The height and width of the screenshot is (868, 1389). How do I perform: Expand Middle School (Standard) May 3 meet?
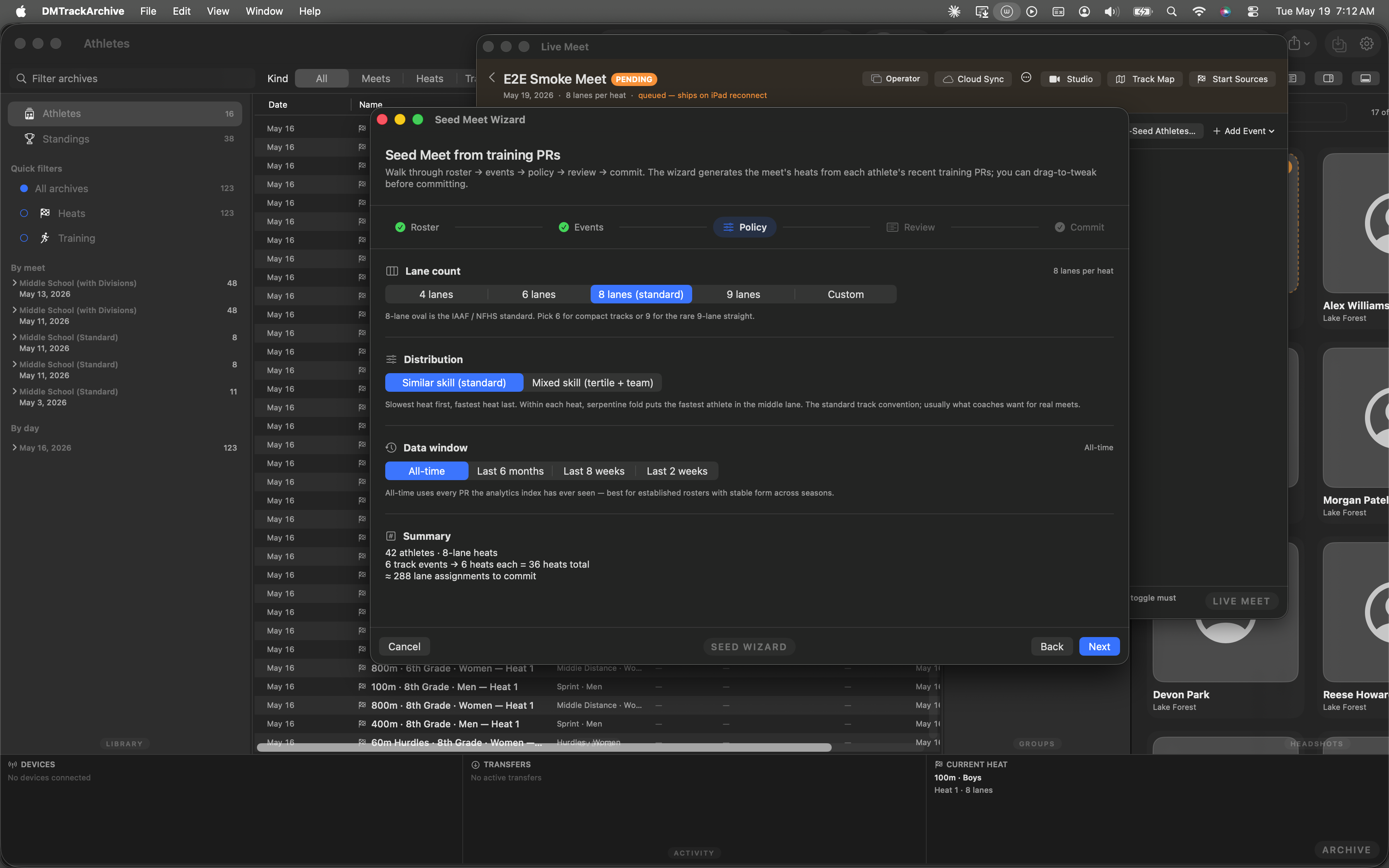(14, 391)
